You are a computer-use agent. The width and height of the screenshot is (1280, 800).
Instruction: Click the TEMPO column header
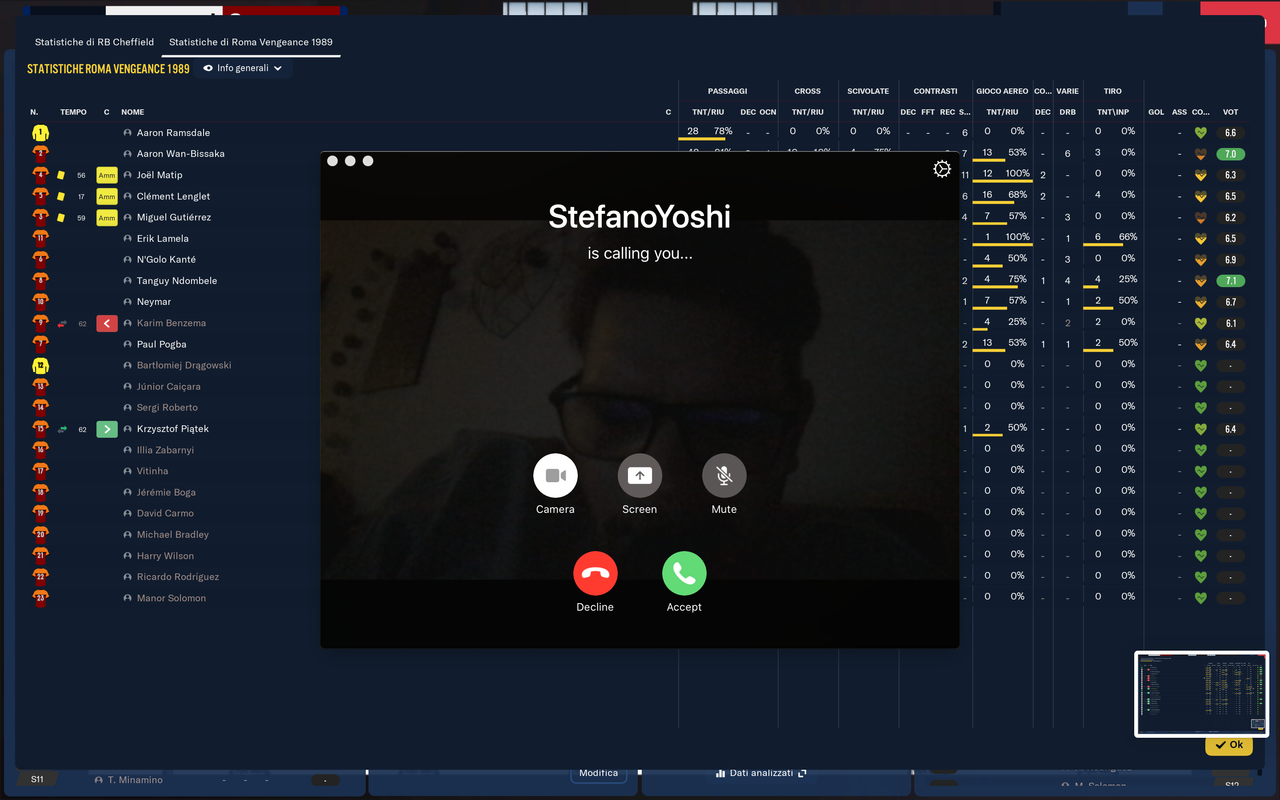(x=73, y=112)
